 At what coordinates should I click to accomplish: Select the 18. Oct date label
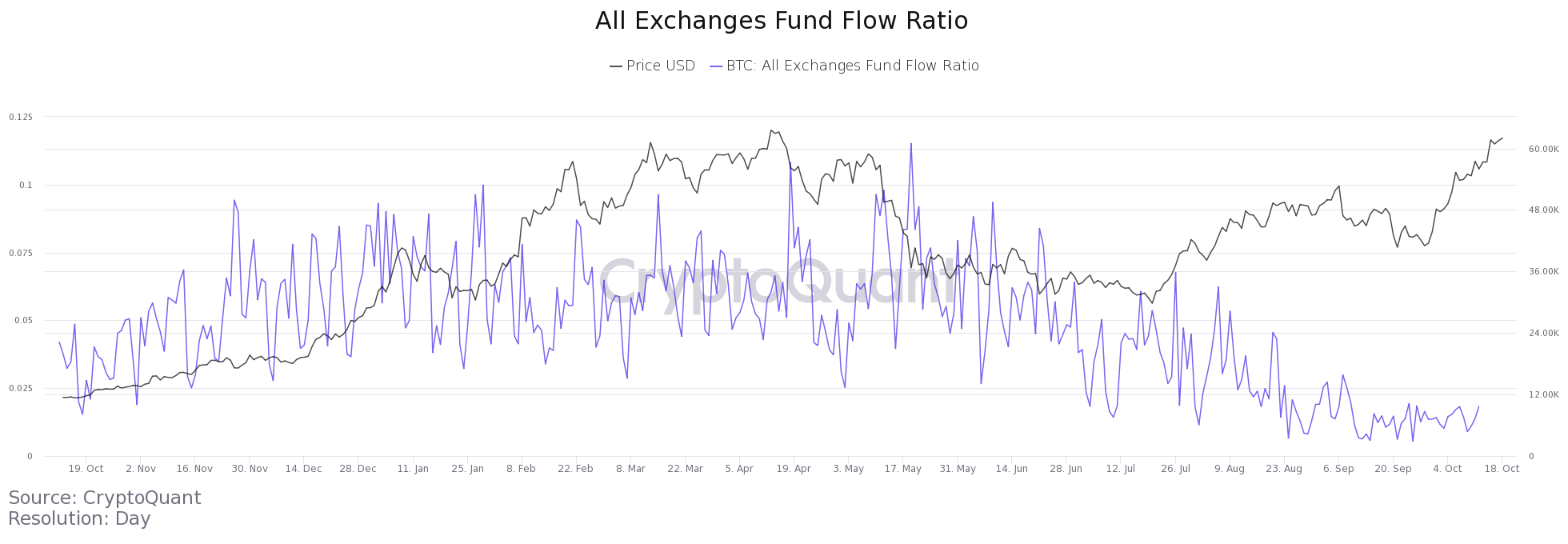[x=1502, y=469]
